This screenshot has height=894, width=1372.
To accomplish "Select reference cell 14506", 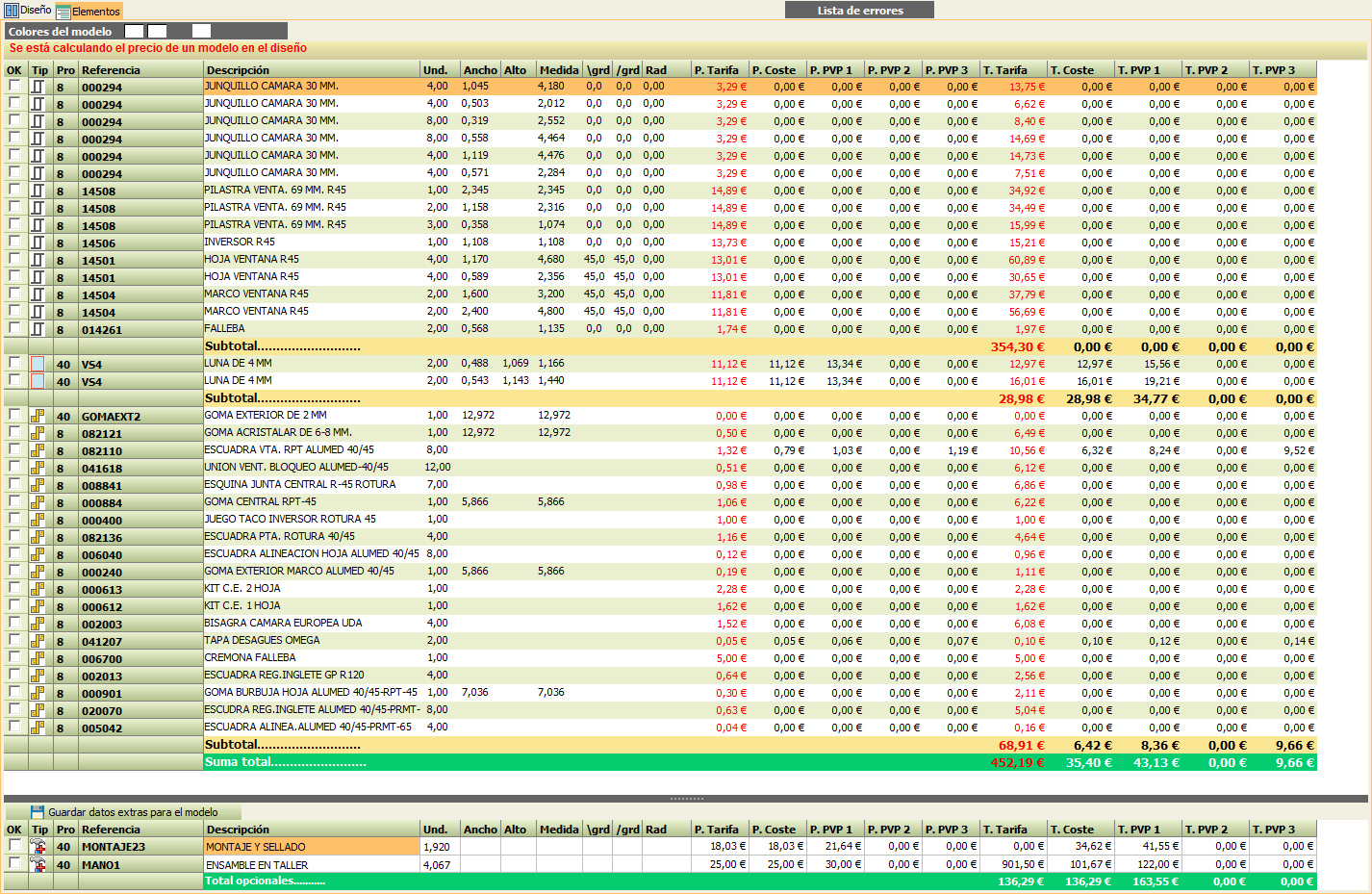I will [140, 243].
